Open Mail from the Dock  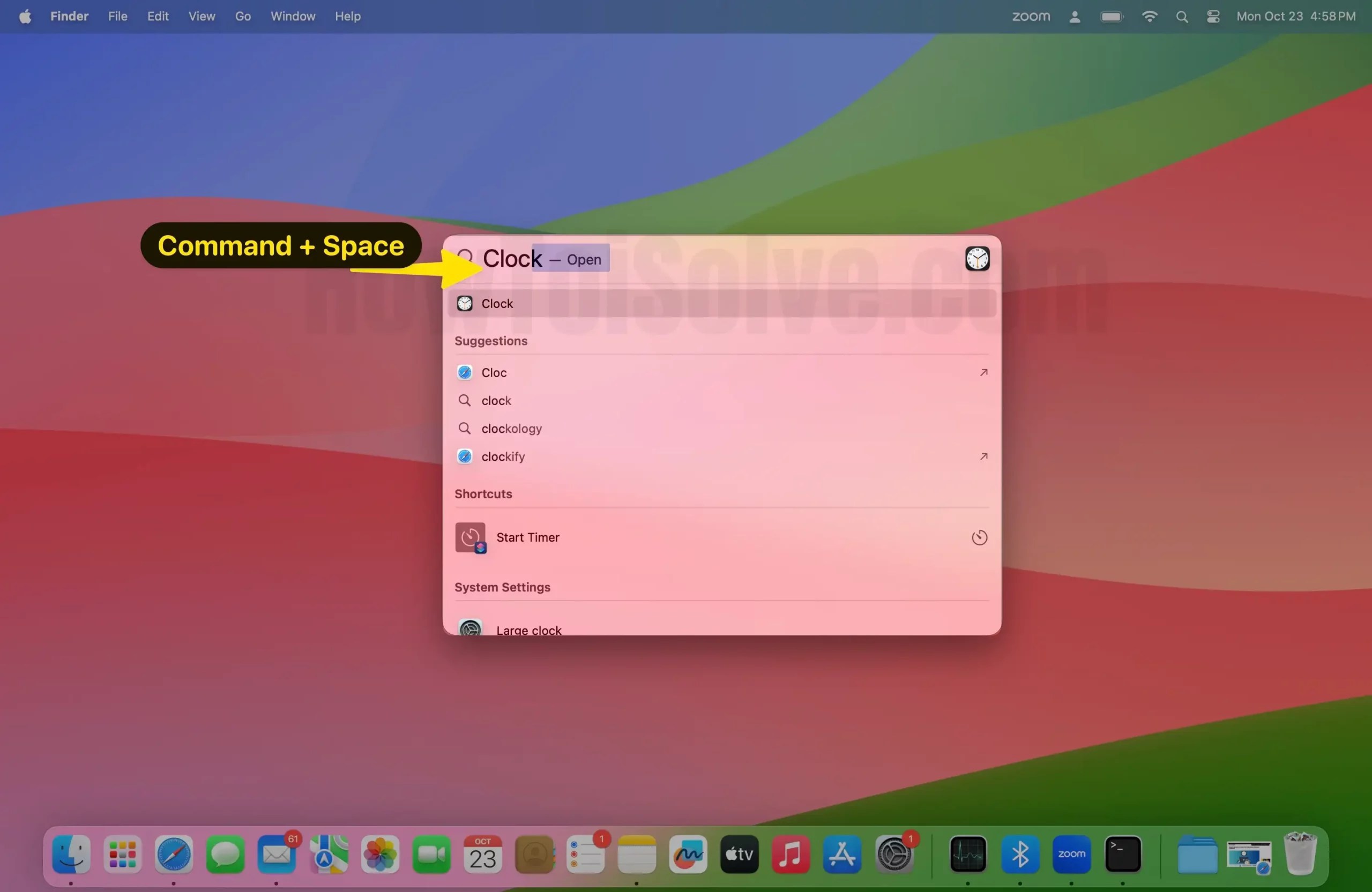pyautogui.click(x=277, y=855)
